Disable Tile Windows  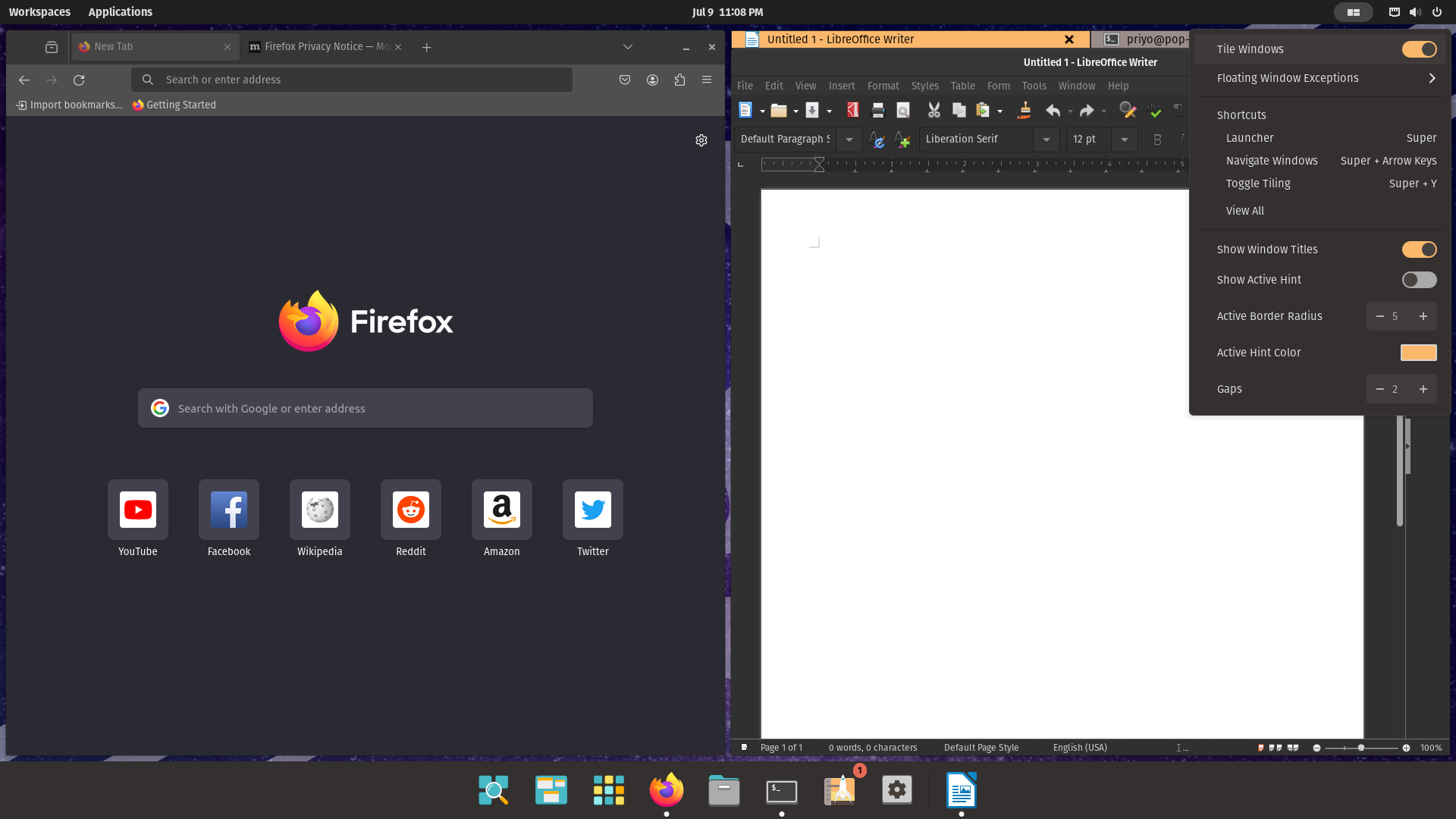[x=1417, y=49]
